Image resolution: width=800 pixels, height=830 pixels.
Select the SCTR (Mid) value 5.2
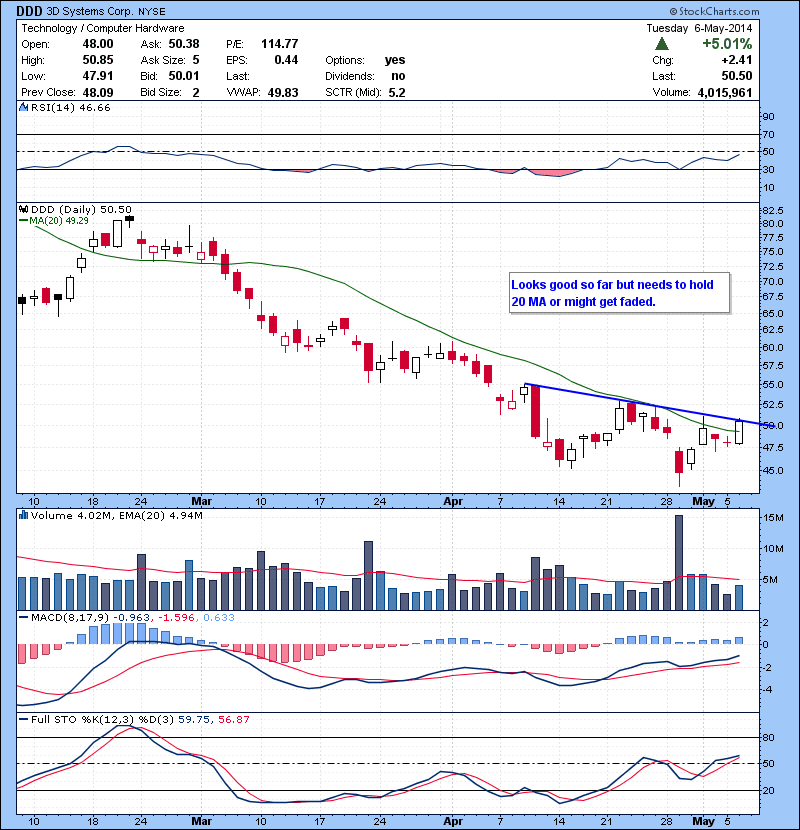tap(397, 92)
